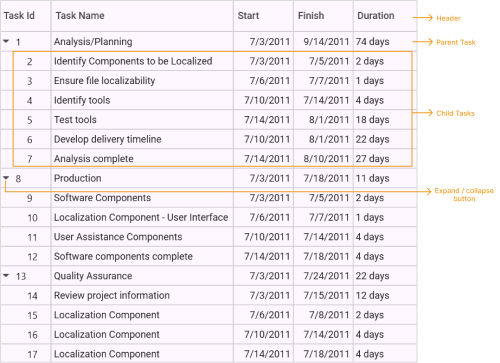500x363 pixels.
Task: Click the Duration column header
Action: tap(376, 16)
